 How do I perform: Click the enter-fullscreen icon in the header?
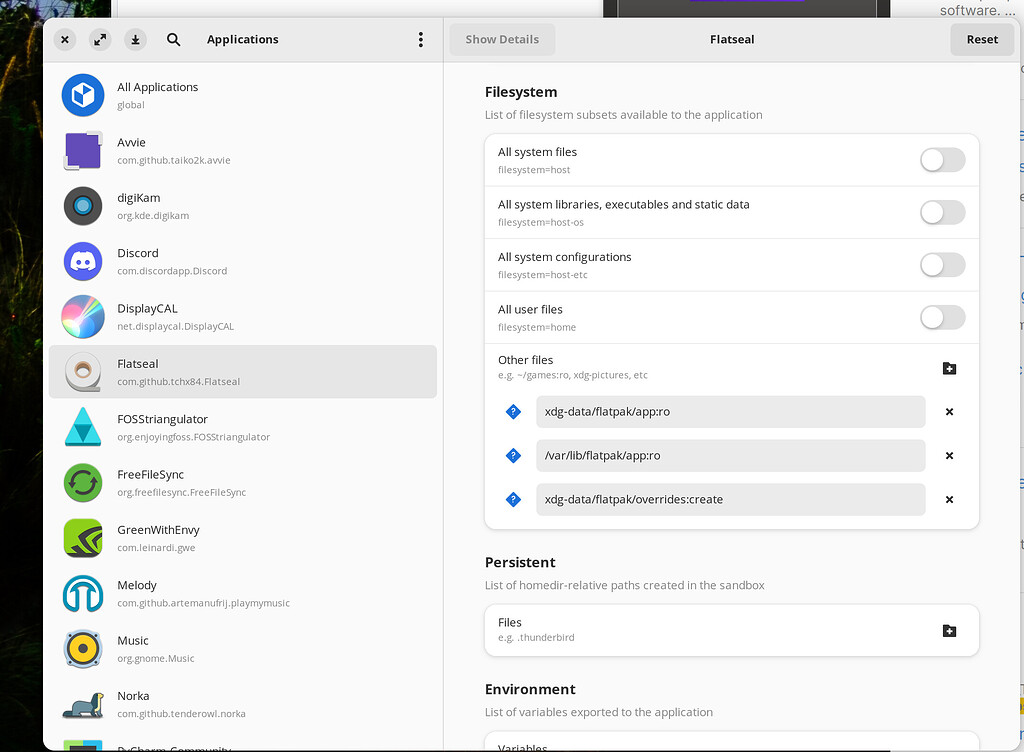pyautogui.click(x=100, y=39)
